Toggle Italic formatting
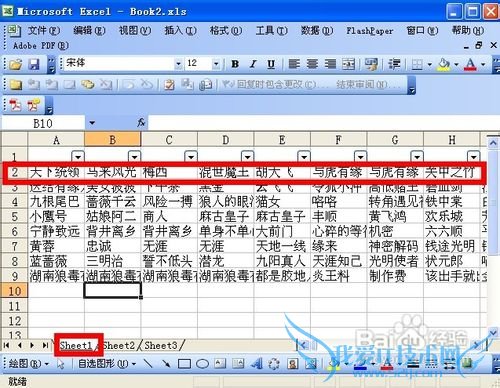This screenshot has width=500, height=388. [x=253, y=64]
